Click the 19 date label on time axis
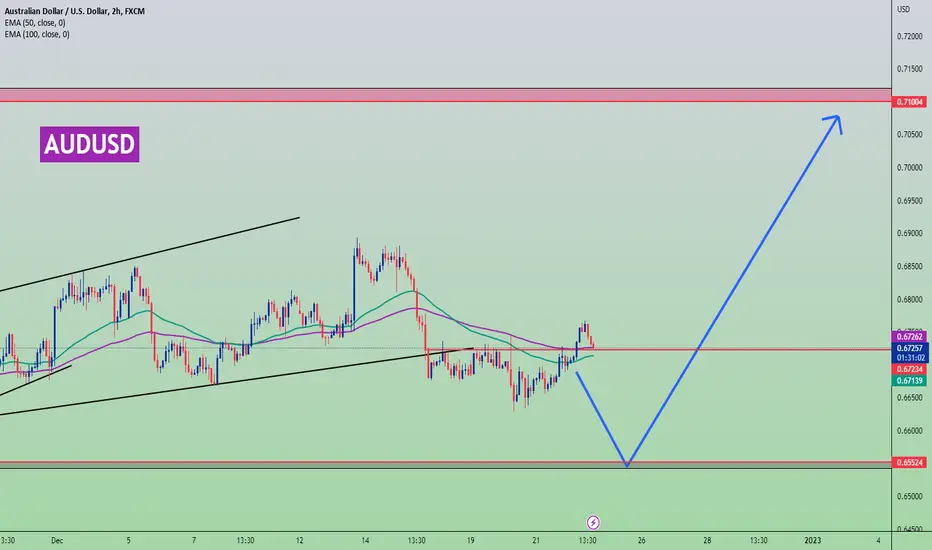932x550 pixels. point(471,540)
